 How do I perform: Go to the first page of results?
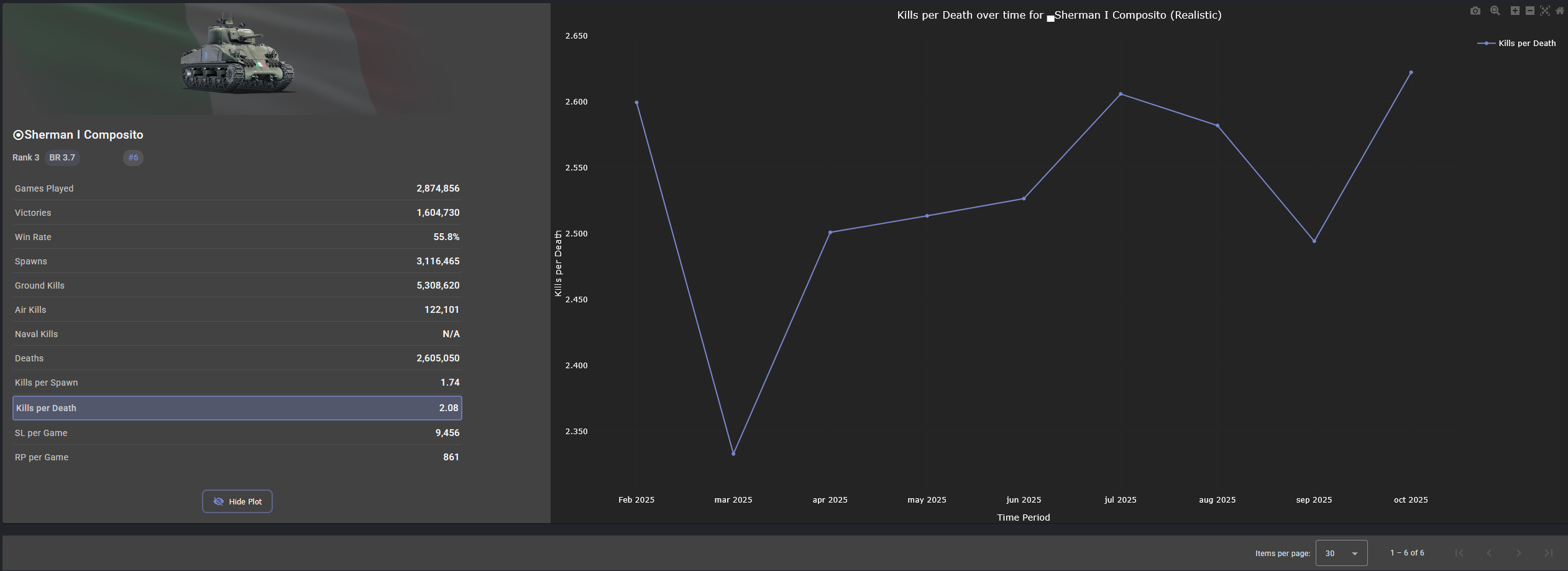1459,553
